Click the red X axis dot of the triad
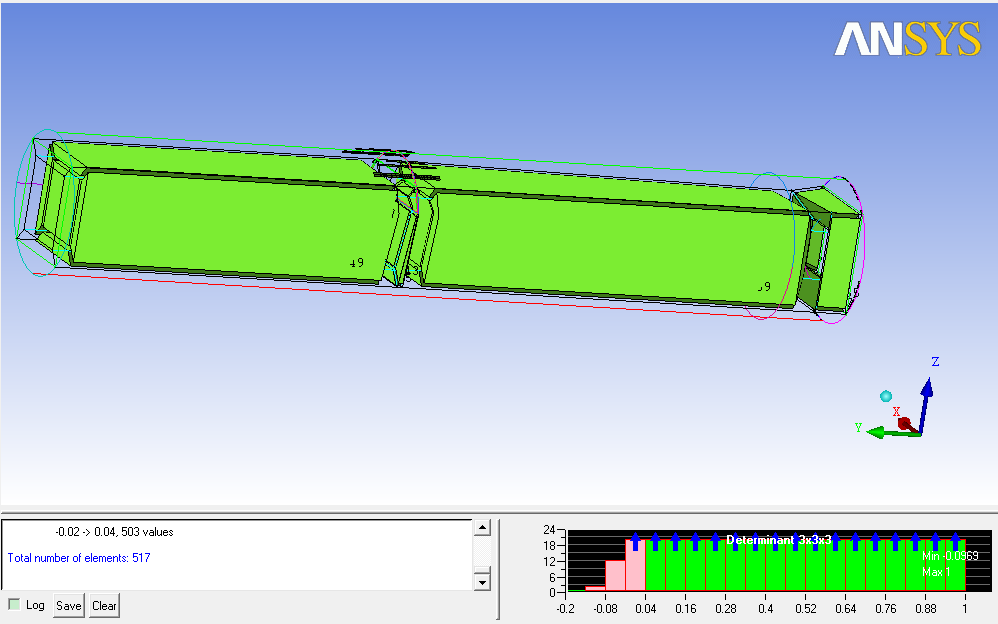 coord(904,424)
